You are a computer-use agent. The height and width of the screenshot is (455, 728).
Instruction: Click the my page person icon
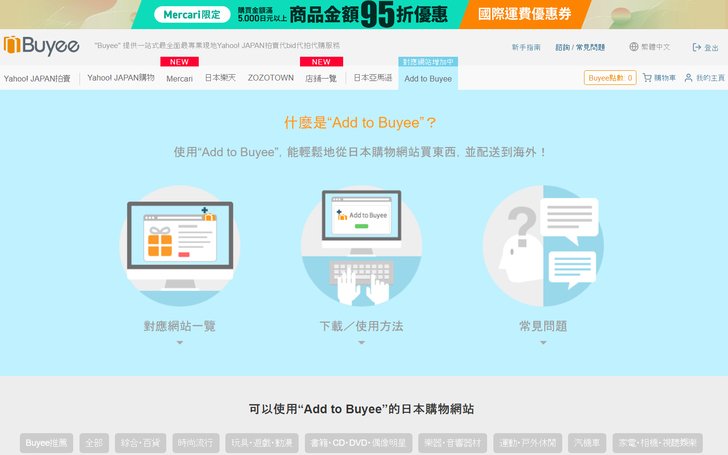pyautogui.click(x=689, y=78)
